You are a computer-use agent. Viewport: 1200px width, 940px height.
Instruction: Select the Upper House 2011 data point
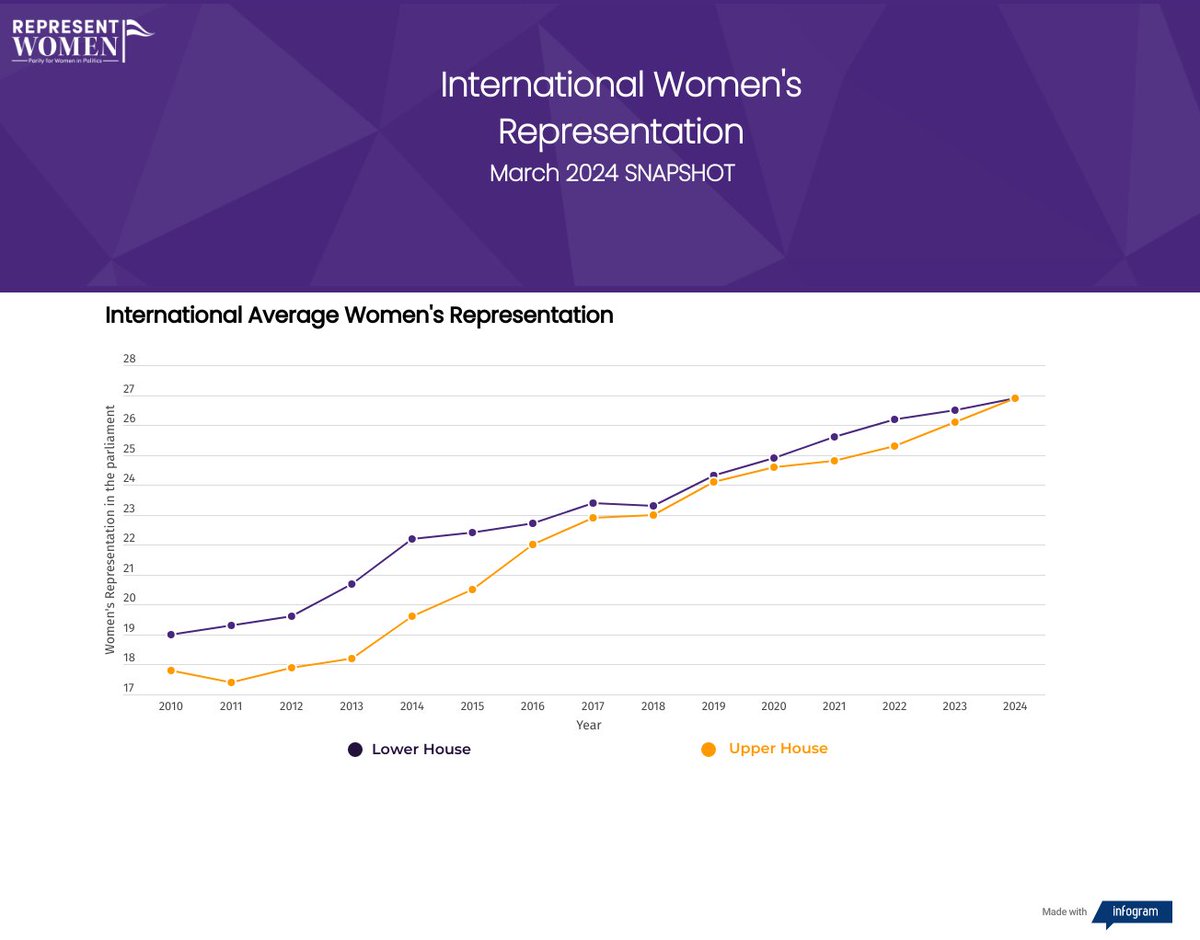[x=231, y=682]
